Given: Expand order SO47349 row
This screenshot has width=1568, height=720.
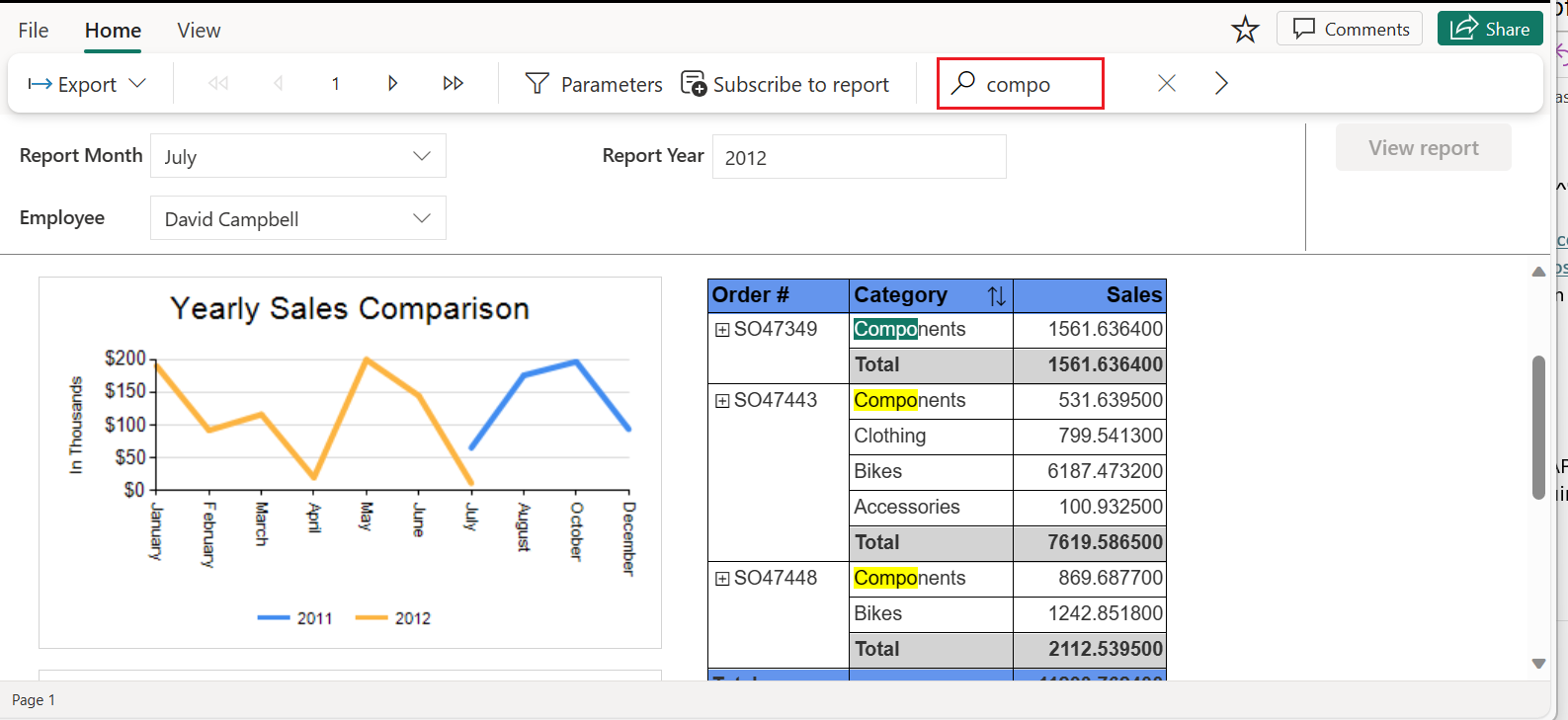Looking at the screenshot, I should click(722, 330).
